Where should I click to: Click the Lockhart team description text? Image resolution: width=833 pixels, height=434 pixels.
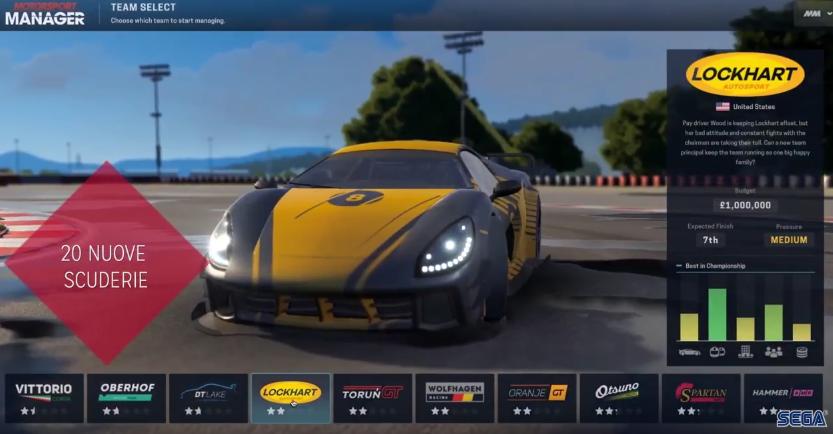click(x=745, y=142)
